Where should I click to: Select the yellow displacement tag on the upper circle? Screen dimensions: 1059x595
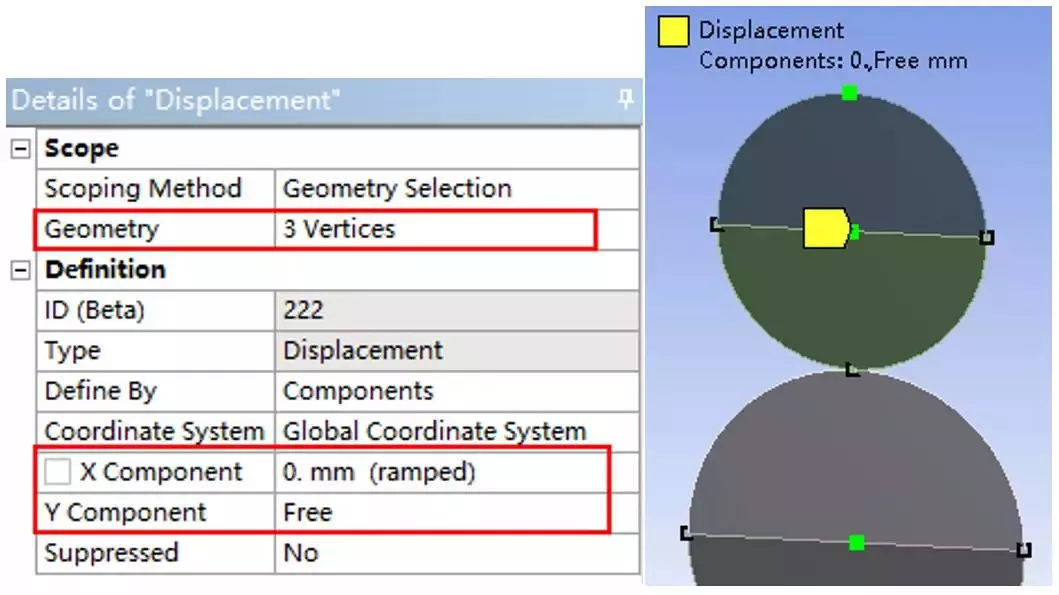tap(826, 228)
